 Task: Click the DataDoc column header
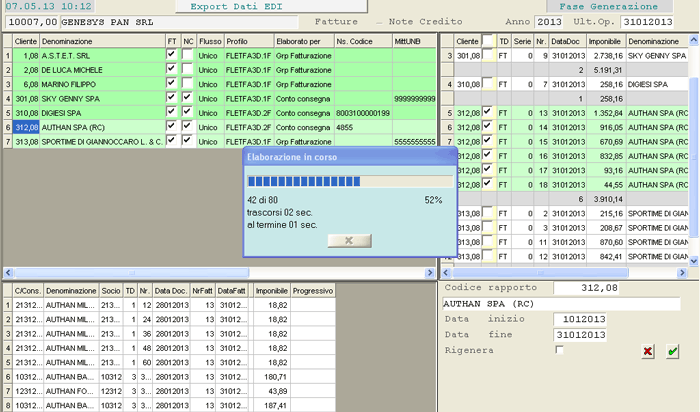tap(568, 41)
